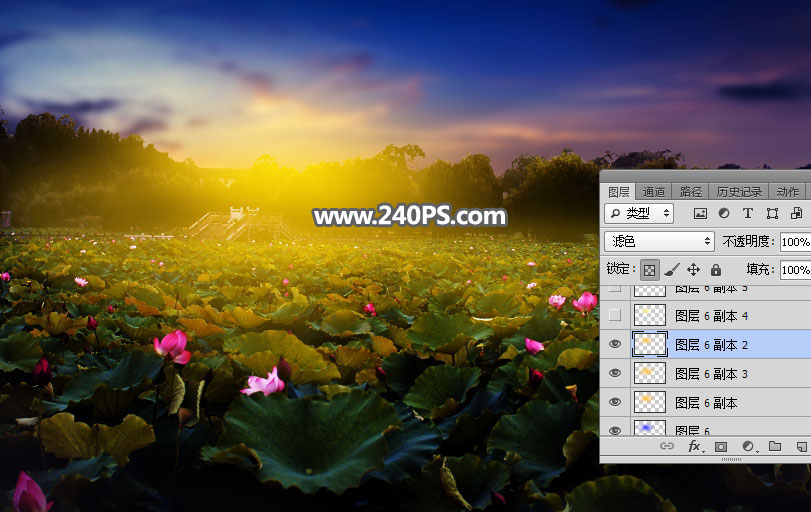Select layer thumbnail of 图层 6 副本 4

[650, 315]
